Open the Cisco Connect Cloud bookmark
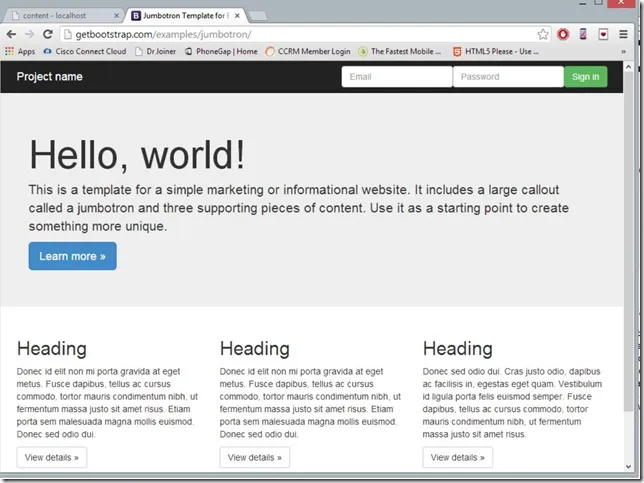The image size is (644, 483). click(84, 51)
